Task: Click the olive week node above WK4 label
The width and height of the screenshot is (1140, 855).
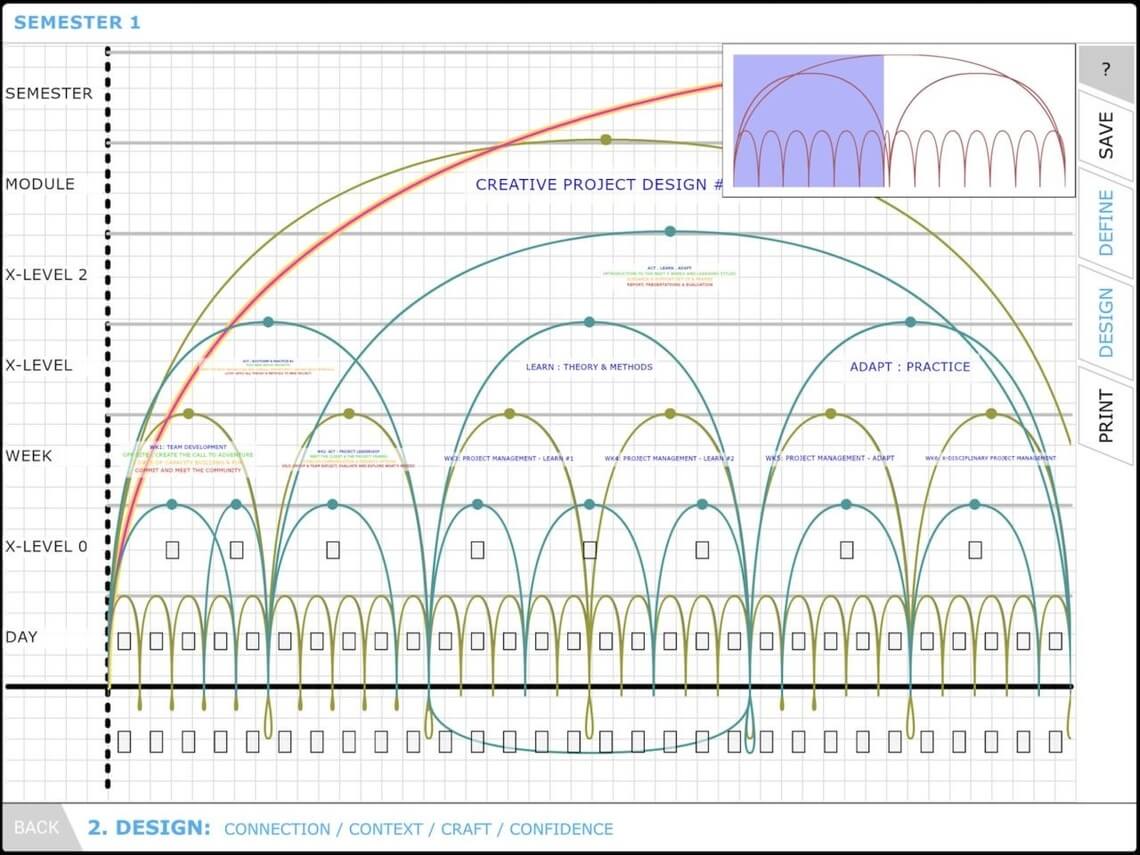Action: (x=670, y=413)
